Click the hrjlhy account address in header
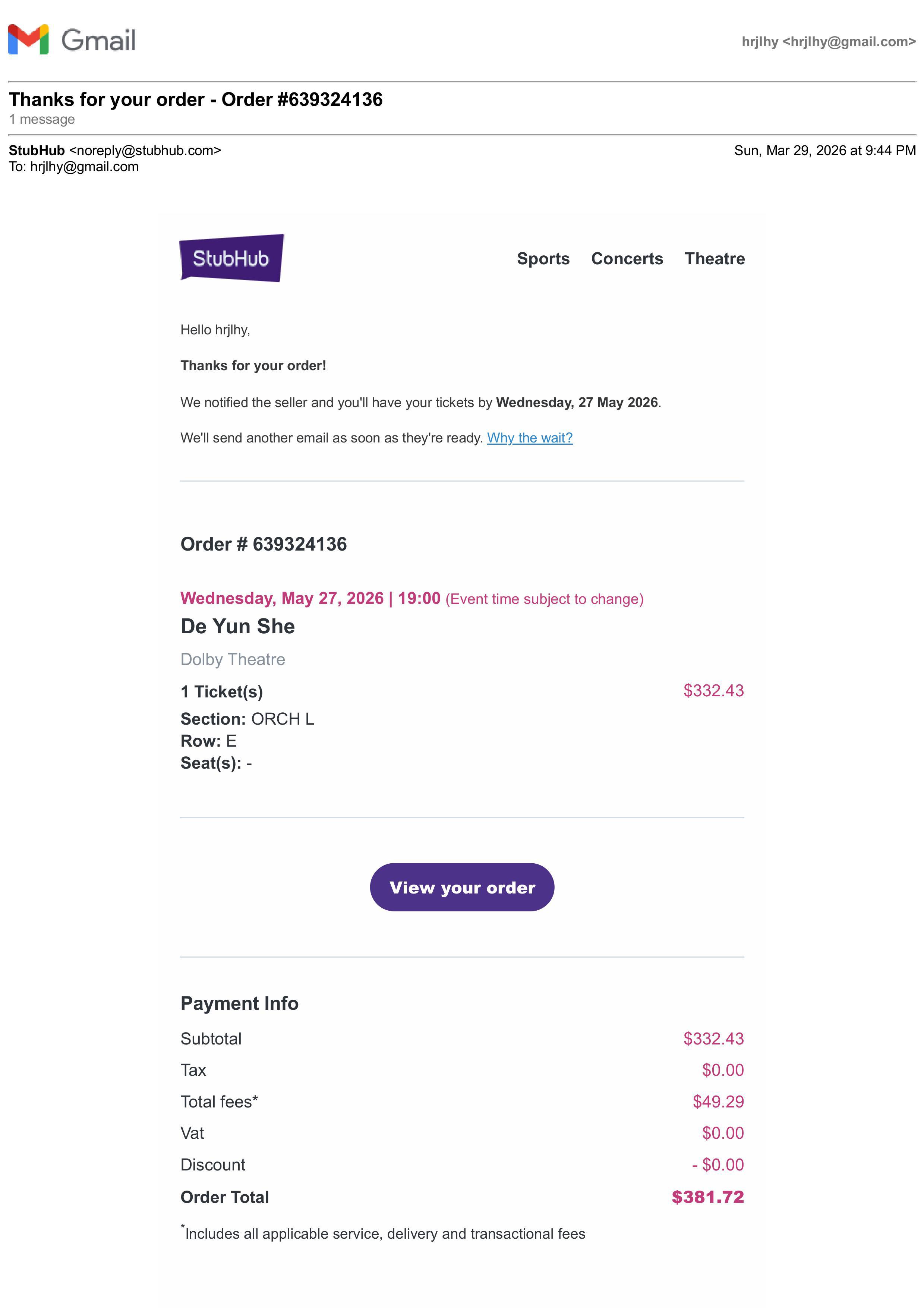This screenshot has width=924, height=1308. point(828,42)
